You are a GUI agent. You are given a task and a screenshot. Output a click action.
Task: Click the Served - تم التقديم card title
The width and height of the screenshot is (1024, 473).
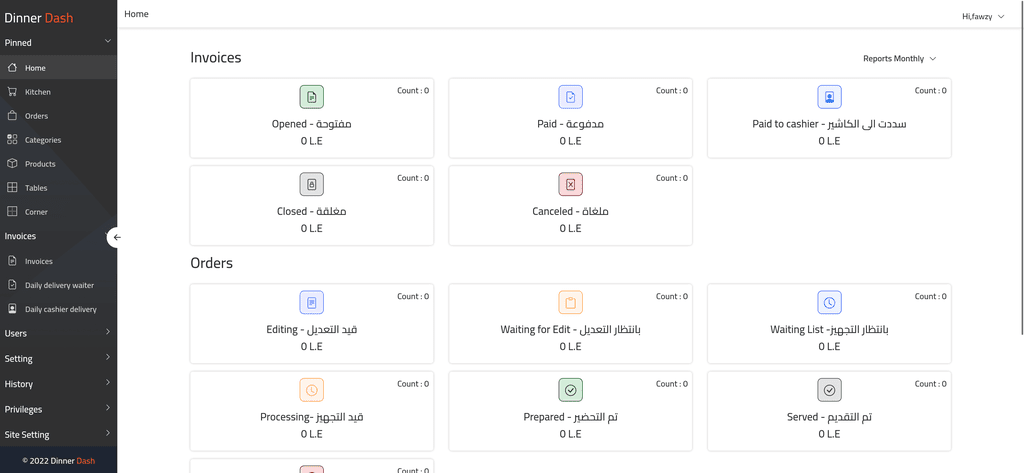click(x=829, y=417)
